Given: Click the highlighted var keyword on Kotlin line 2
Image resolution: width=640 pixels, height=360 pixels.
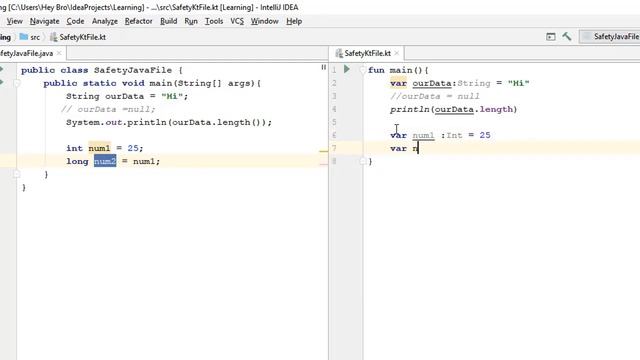Looking at the screenshot, I should (x=398, y=83).
